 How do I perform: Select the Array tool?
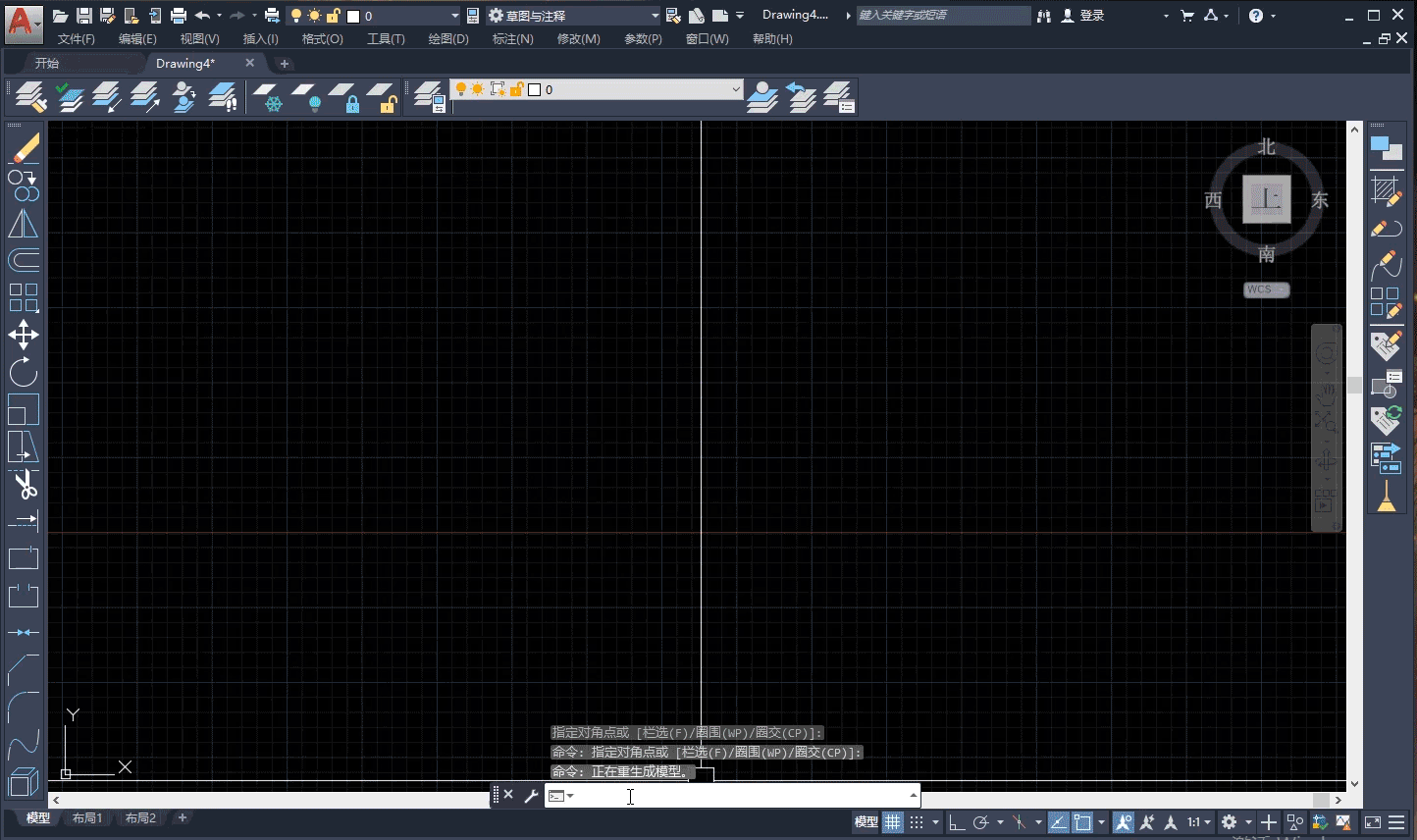[x=24, y=297]
